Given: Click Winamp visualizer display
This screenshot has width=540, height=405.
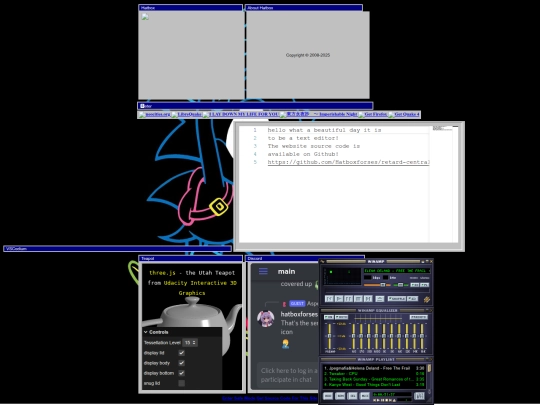Looking at the screenshot, I should pos(342,276).
